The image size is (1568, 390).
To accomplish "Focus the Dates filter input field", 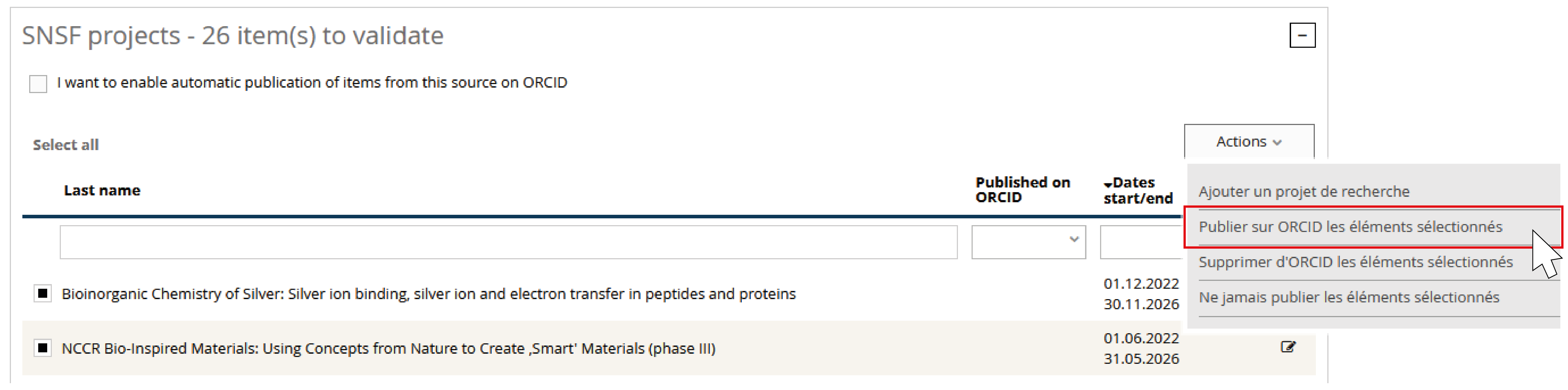I will [x=1141, y=242].
